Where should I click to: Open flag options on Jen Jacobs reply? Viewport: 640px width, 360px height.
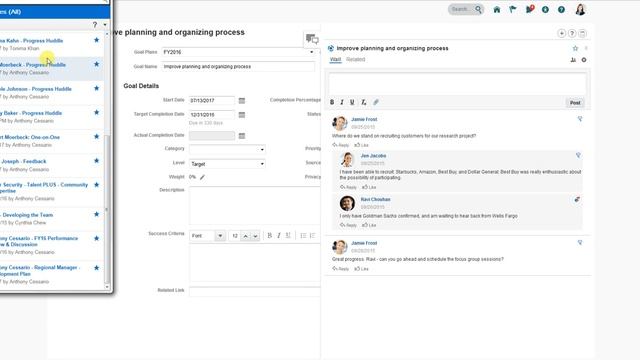click(x=578, y=156)
